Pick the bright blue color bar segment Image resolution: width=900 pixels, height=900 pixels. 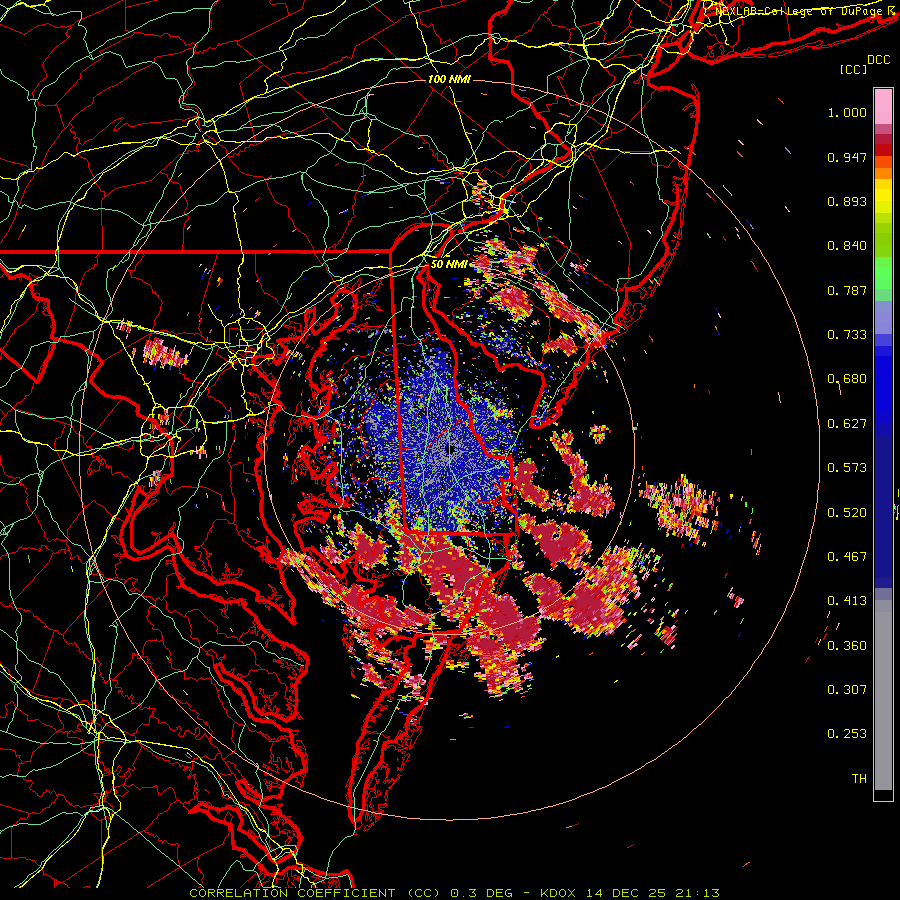[883, 385]
